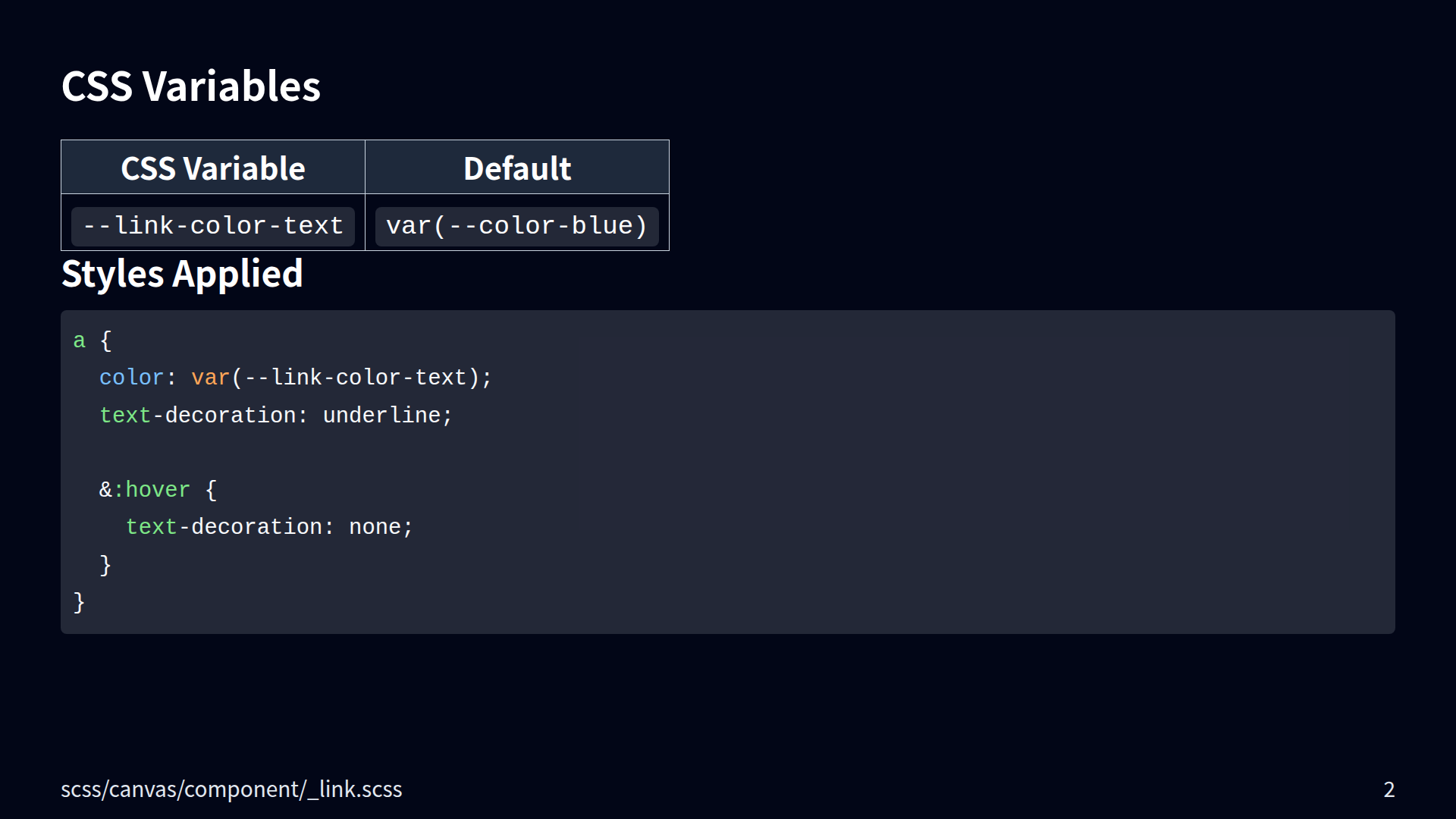Viewport: 1456px width, 819px height.
Task: Click the indented closing brace of hover block
Action: (105, 565)
